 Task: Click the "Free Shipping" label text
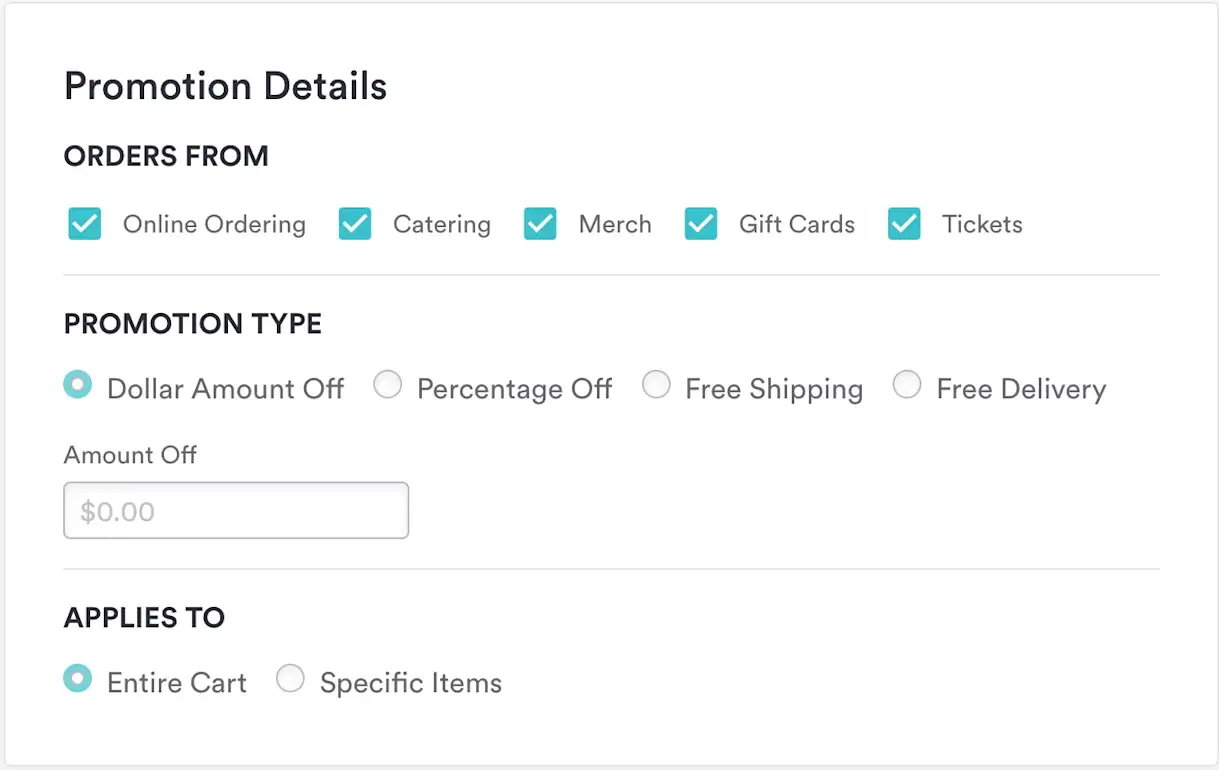tap(774, 389)
